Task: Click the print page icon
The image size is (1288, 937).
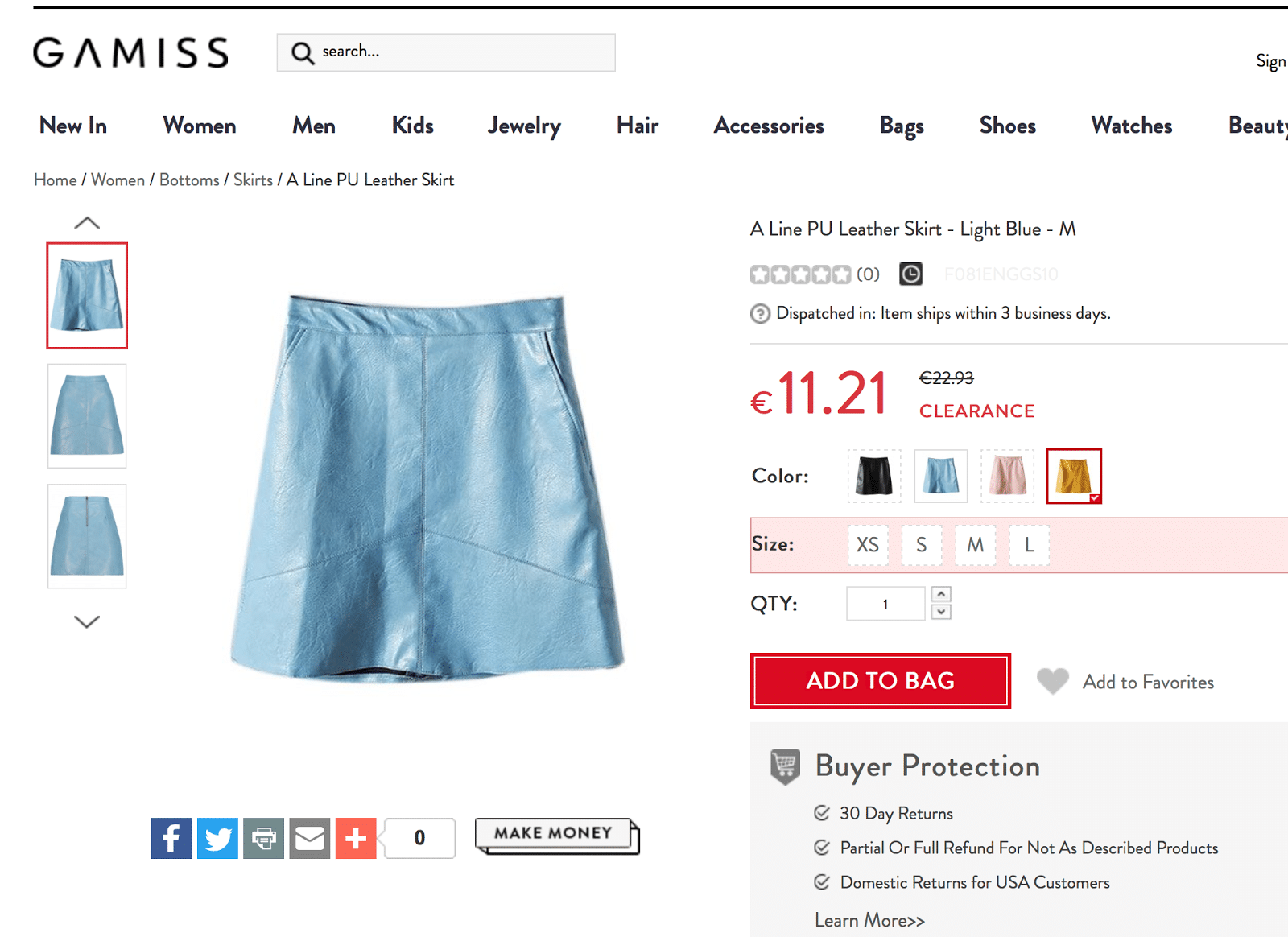Action: pos(264,838)
